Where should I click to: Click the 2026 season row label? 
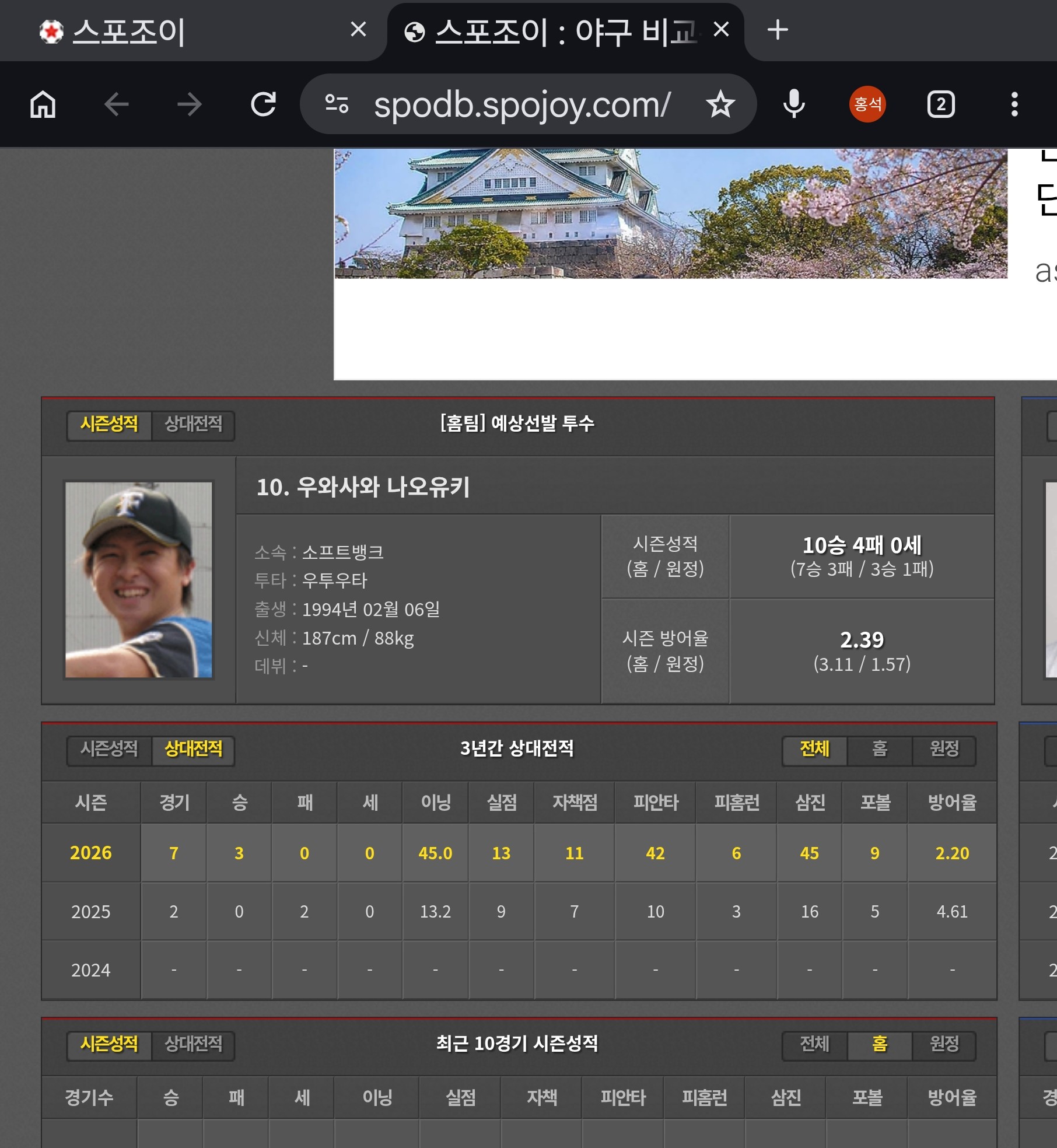[x=90, y=853]
